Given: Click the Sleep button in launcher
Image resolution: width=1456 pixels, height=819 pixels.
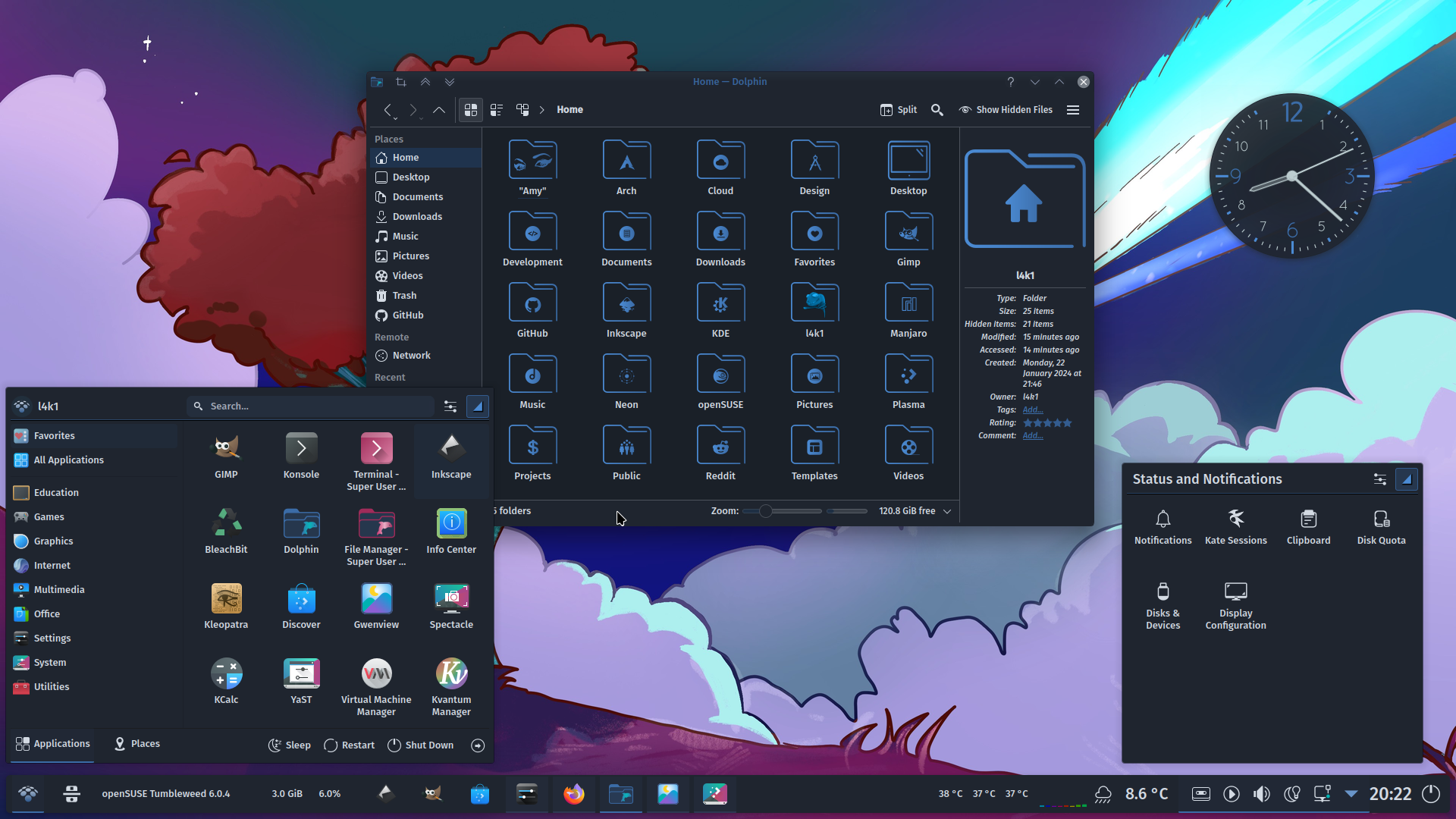Looking at the screenshot, I should (x=290, y=745).
